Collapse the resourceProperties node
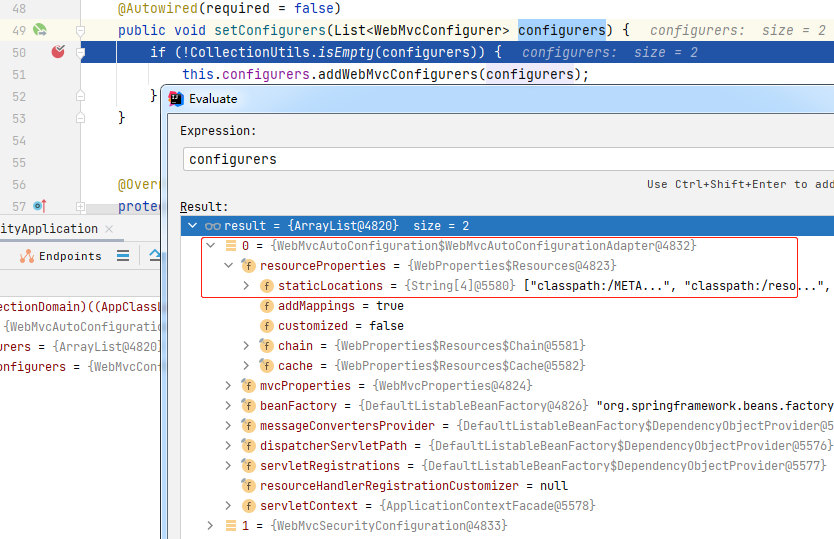834x539 pixels. pos(228,266)
